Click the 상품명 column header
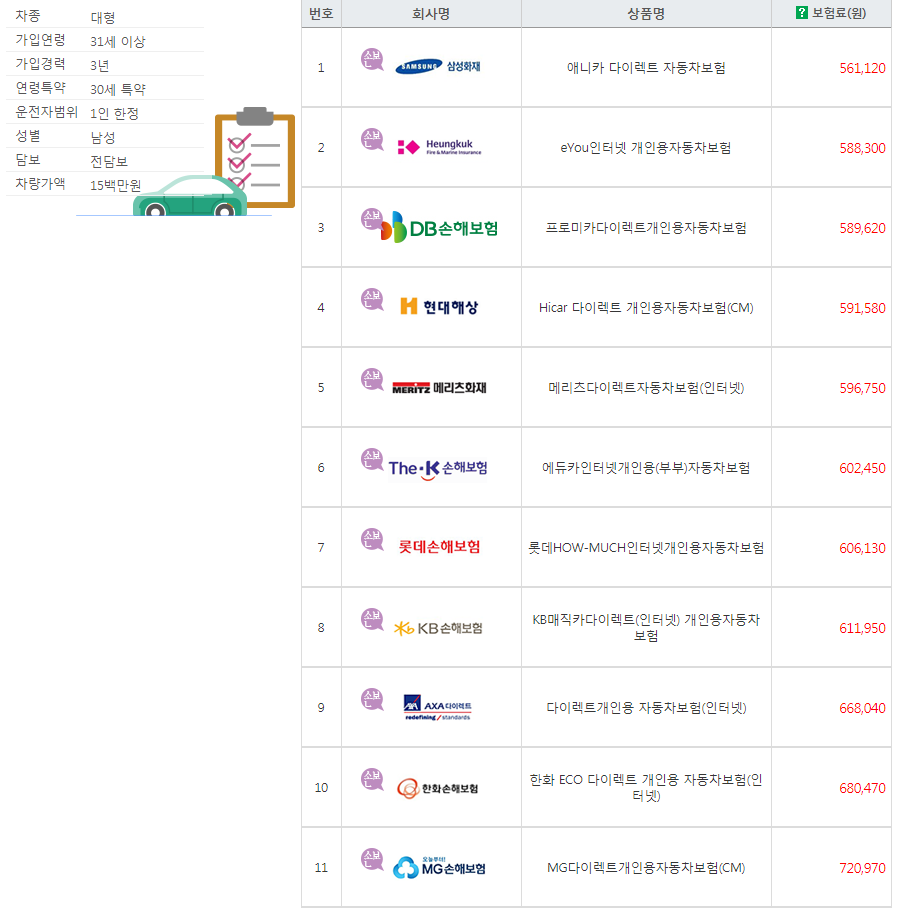The image size is (897, 910). pos(646,13)
